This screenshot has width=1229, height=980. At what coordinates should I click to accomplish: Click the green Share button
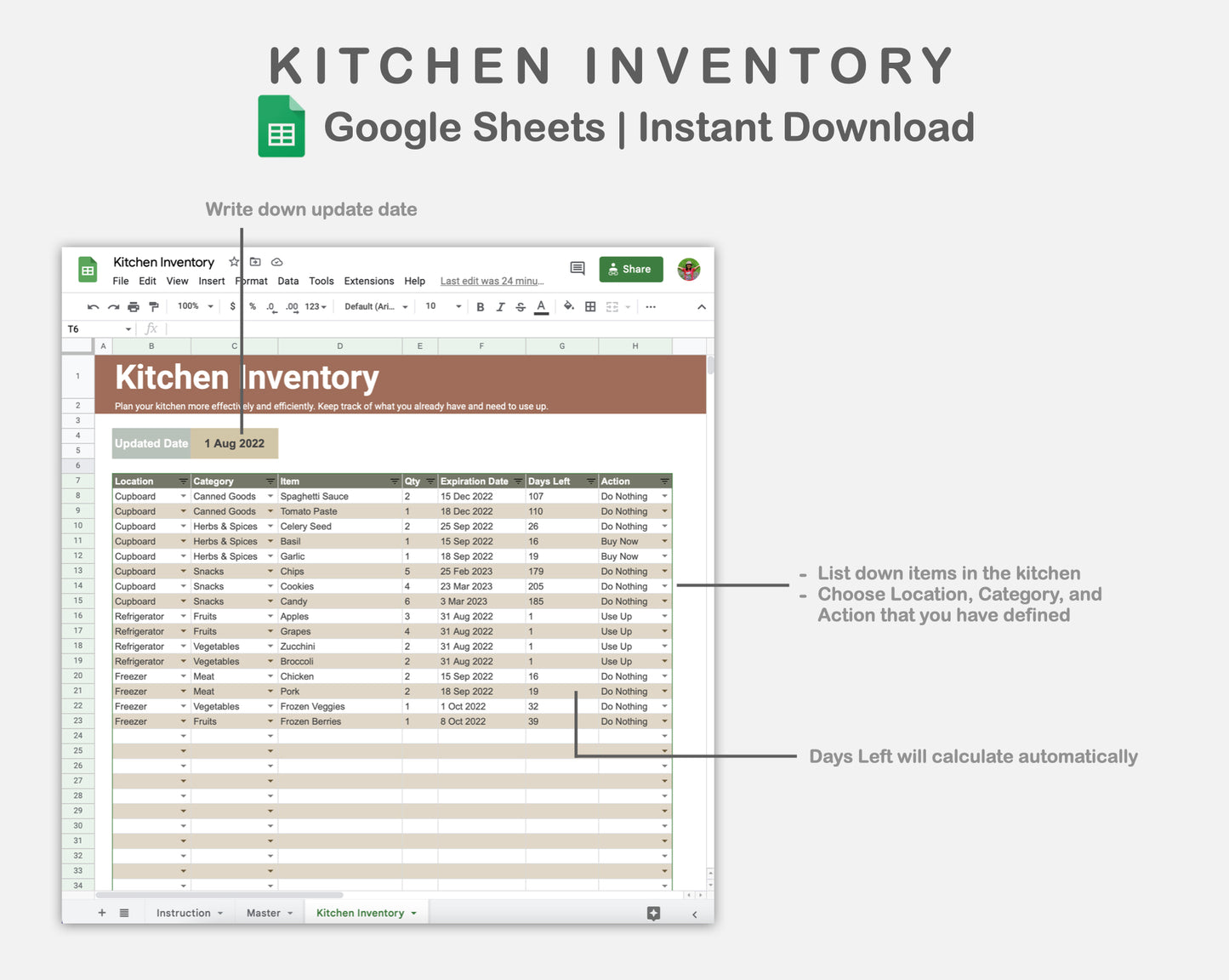(x=631, y=269)
